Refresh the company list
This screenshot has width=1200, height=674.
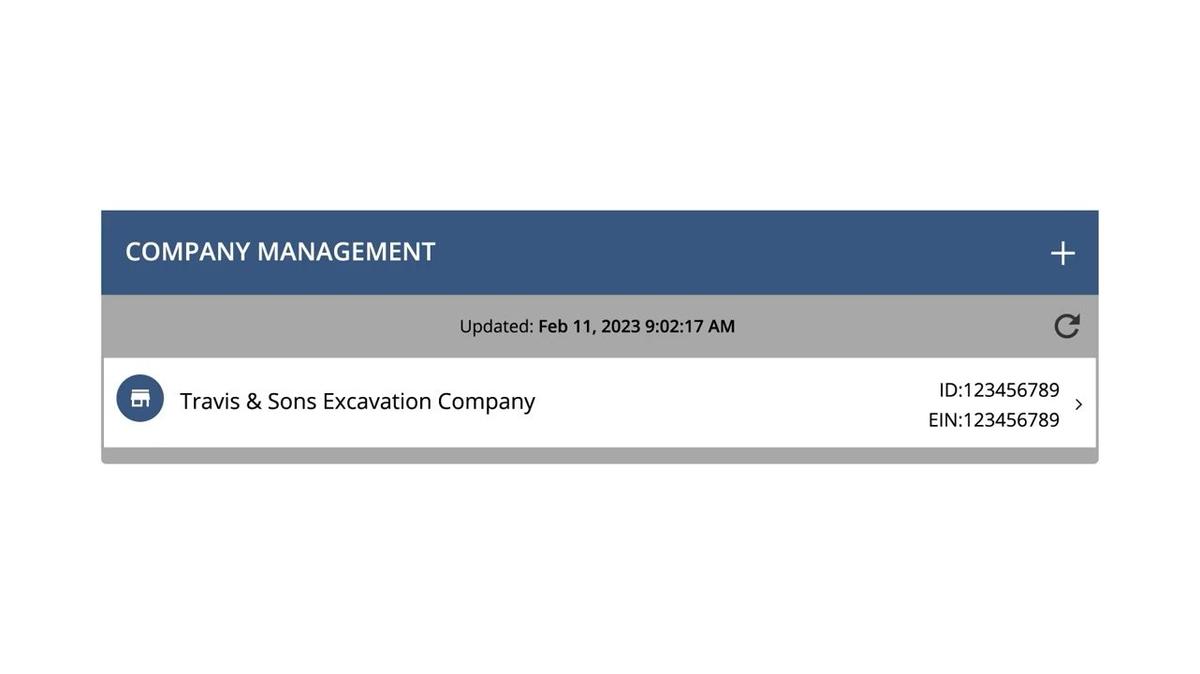[1066, 326]
